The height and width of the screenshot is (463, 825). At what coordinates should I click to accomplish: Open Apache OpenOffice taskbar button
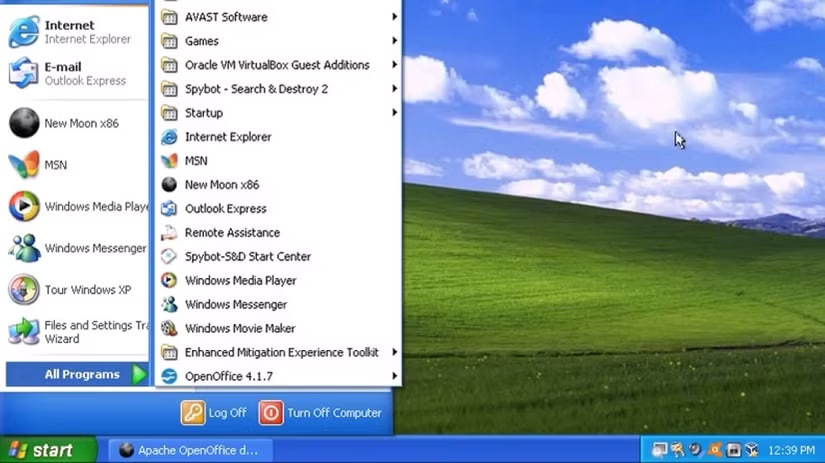(191, 450)
